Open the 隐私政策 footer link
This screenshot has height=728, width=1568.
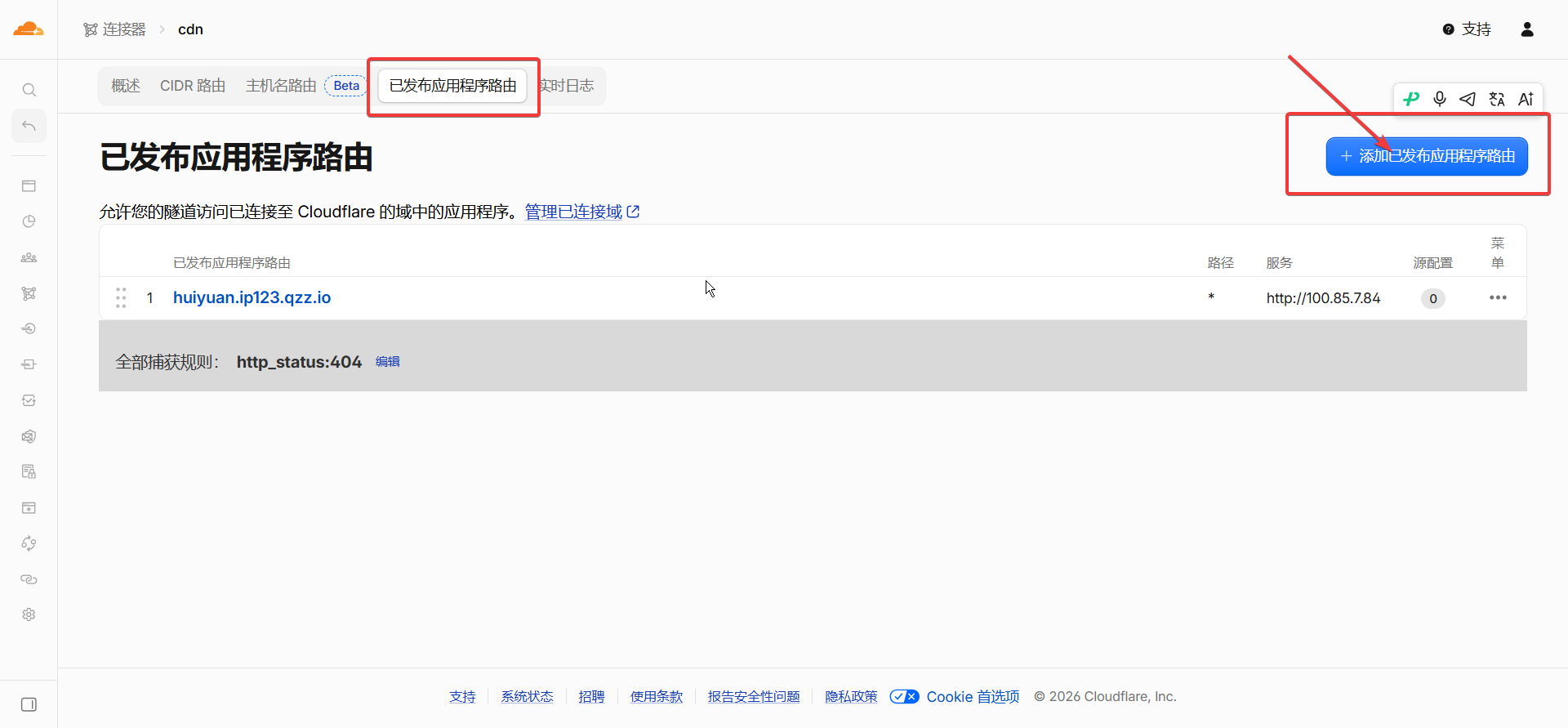click(x=851, y=697)
